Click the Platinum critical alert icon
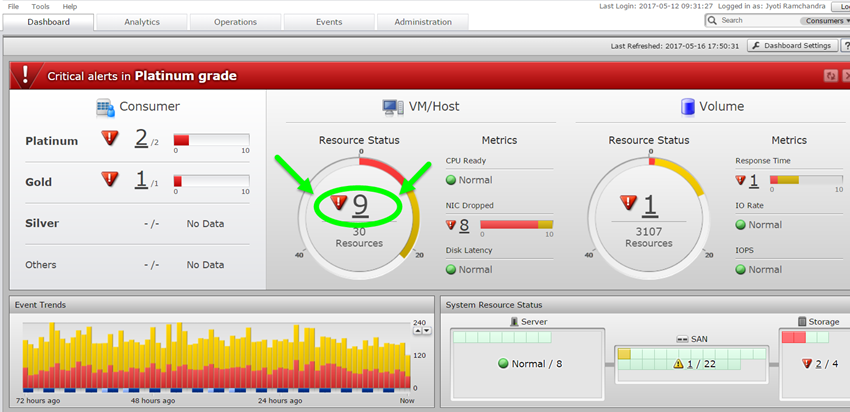The height and width of the screenshot is (412, 850). pos(110,138)
